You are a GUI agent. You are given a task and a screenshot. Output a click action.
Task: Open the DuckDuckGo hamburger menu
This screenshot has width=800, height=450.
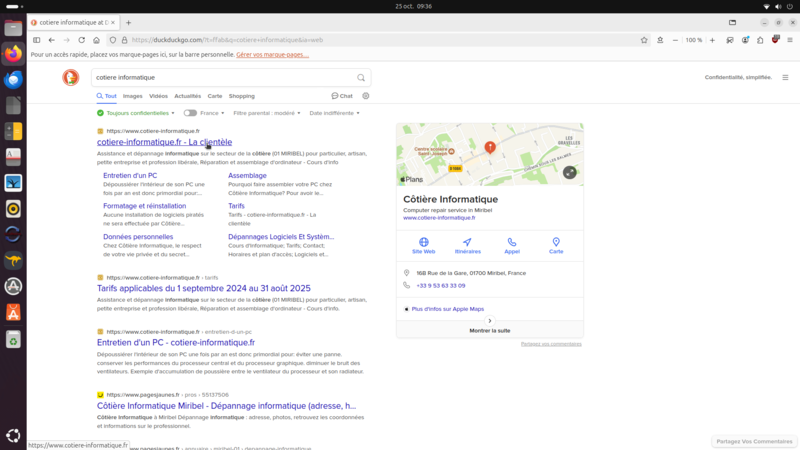click(x=785, y=78)
